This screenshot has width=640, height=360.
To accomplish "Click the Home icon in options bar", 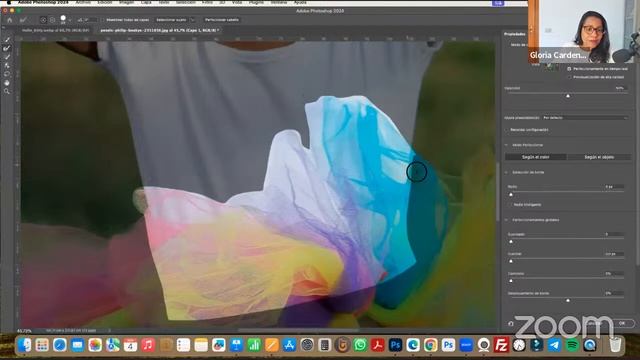I will pyautogui.click(x=10, y=20).
